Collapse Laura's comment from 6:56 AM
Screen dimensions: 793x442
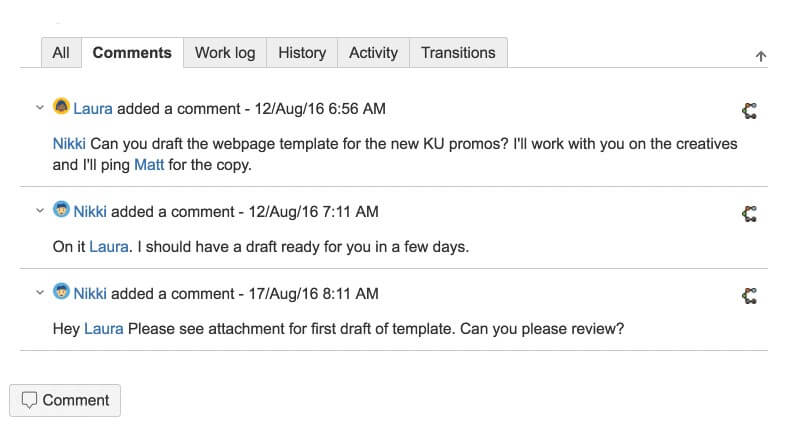click(x=39, y=108)
